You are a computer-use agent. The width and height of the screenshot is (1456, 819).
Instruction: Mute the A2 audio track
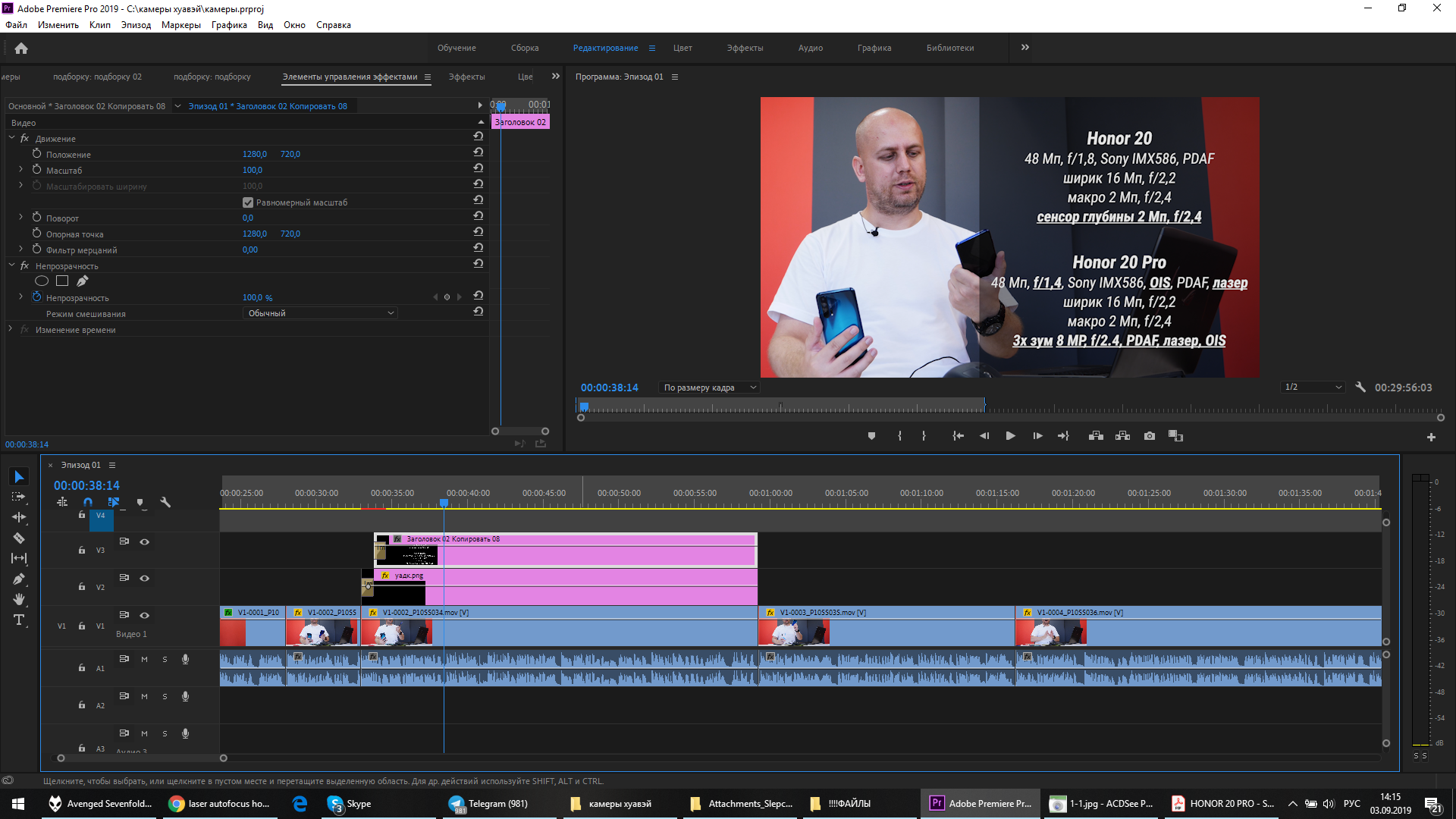tap(144, 696)
